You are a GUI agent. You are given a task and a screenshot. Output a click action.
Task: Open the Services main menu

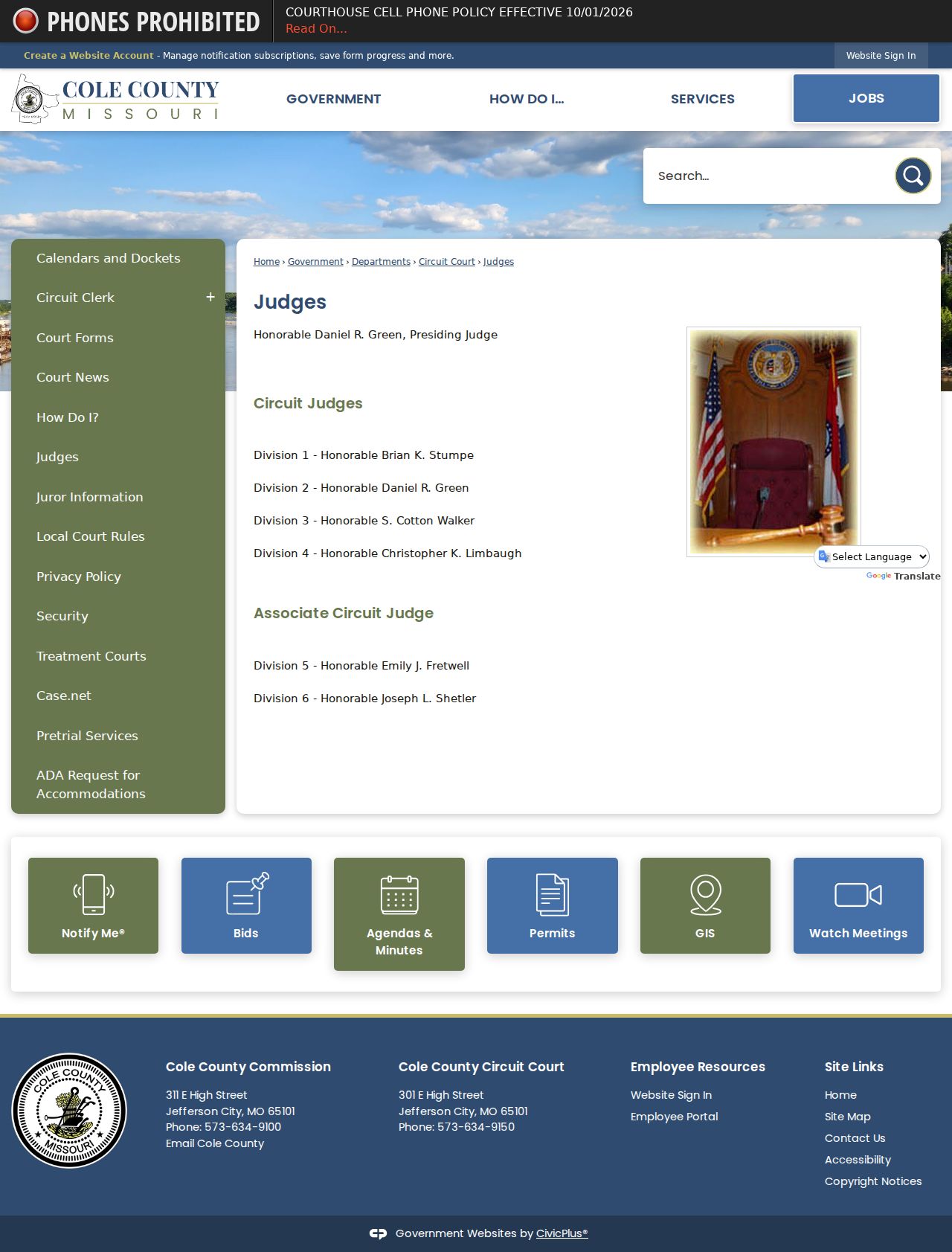click(703, 99)
